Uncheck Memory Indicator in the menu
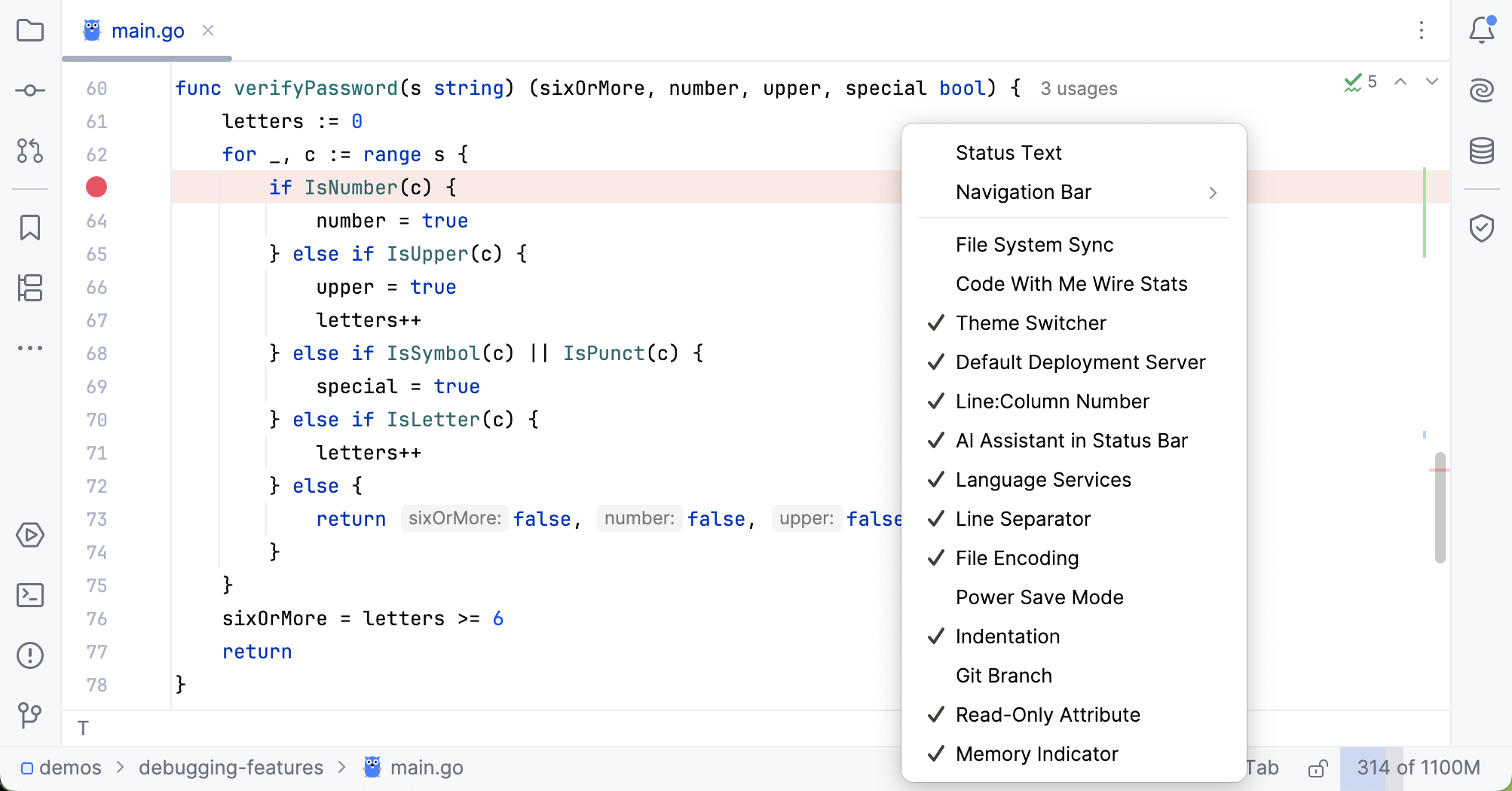This screenshot has width=1512, height=791. 1036,754
